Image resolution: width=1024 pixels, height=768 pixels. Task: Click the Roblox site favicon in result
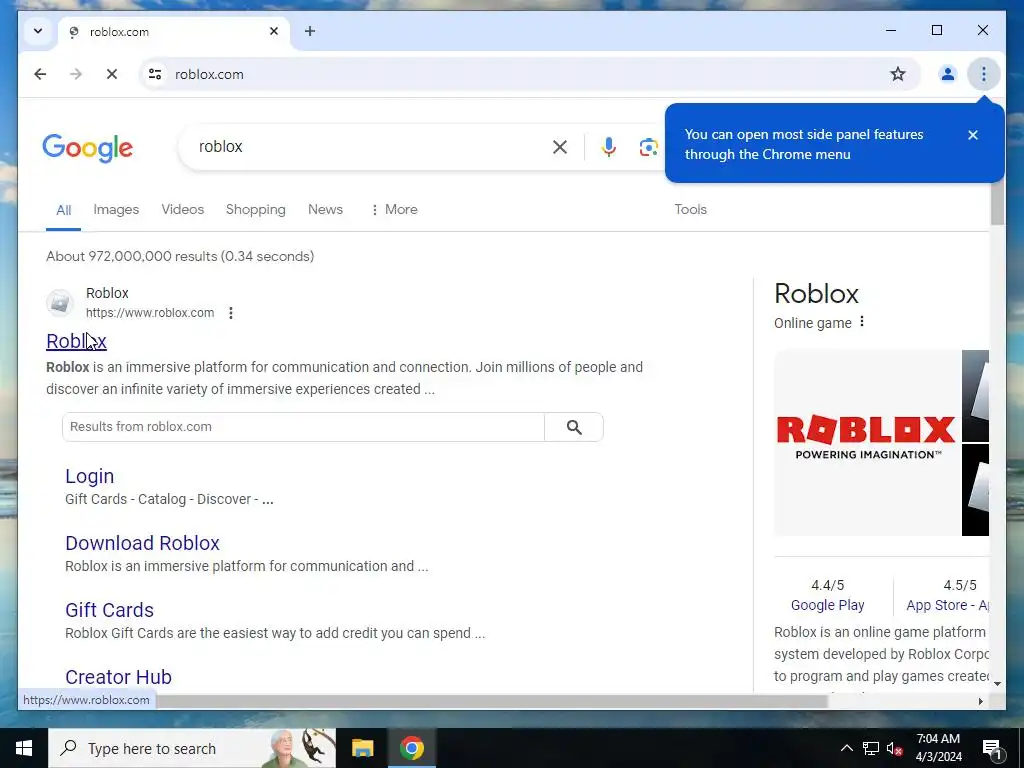[60, 303]
